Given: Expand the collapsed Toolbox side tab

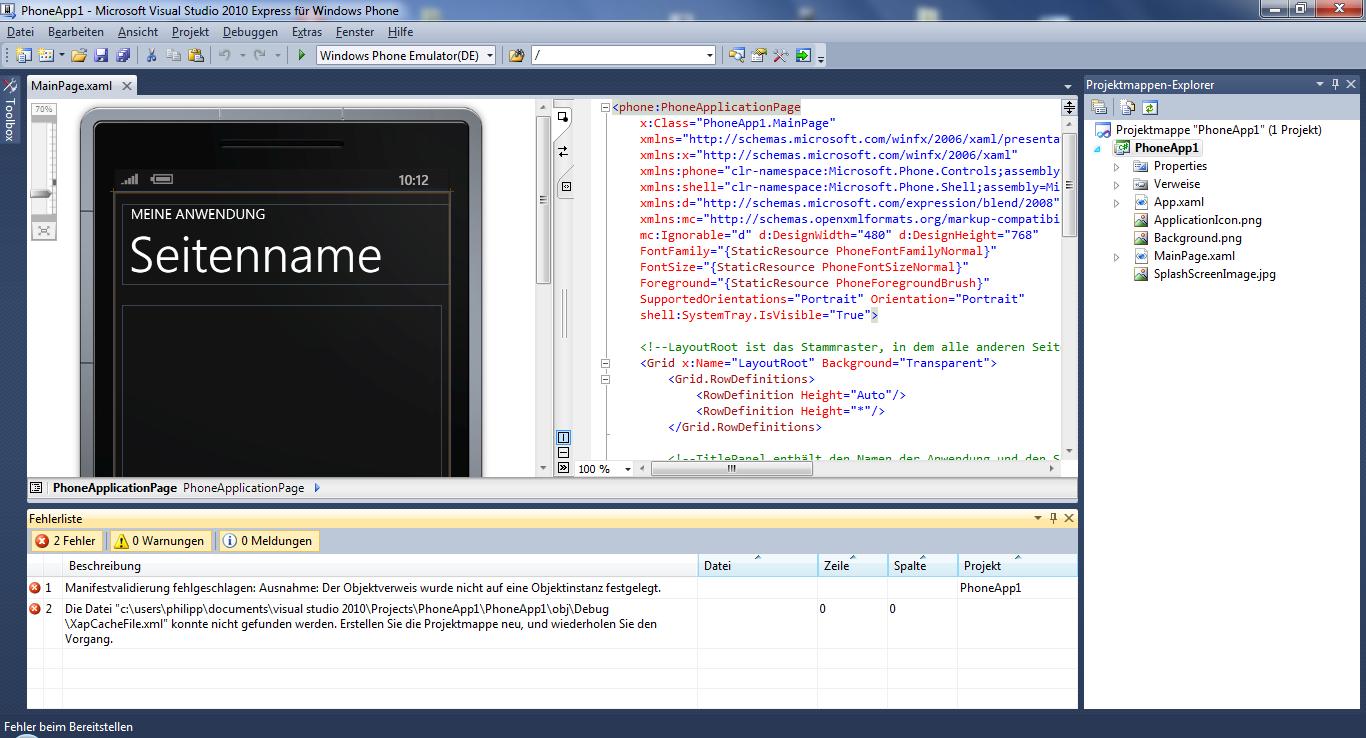Looking at the screenshot, I should [10, 110].
